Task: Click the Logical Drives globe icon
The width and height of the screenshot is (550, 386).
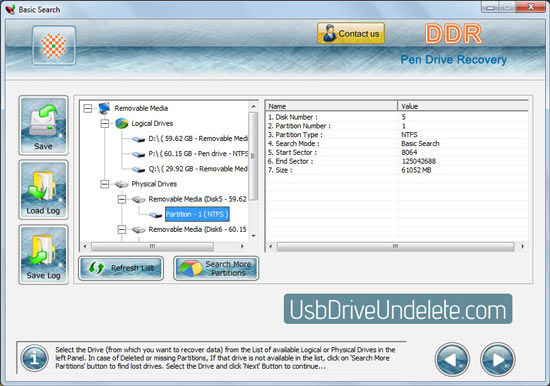Action: 121,124
